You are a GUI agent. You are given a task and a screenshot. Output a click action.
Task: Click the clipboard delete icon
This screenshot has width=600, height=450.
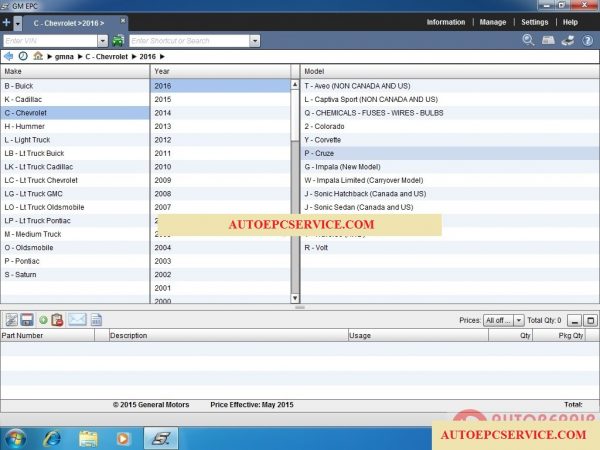point(57,320)
